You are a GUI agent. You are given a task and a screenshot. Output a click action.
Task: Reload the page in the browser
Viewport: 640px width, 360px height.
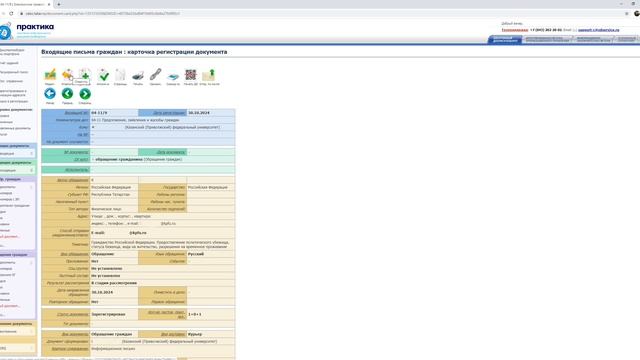click(11, 13)
